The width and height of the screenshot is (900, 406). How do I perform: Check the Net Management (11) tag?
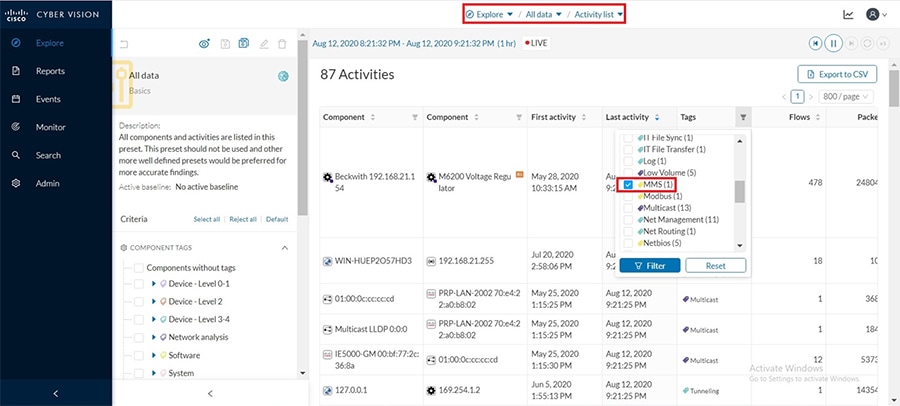click(x=629, y=220)
